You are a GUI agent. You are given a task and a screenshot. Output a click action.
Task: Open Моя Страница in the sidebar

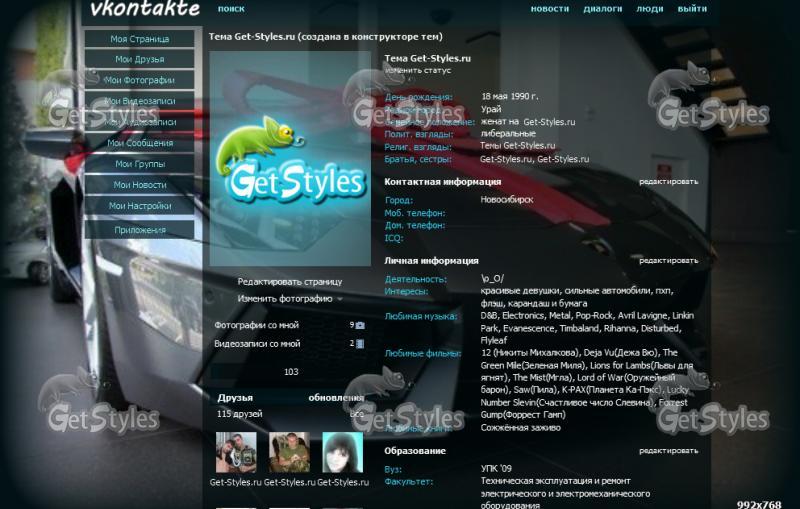click(x=139, y=39)
